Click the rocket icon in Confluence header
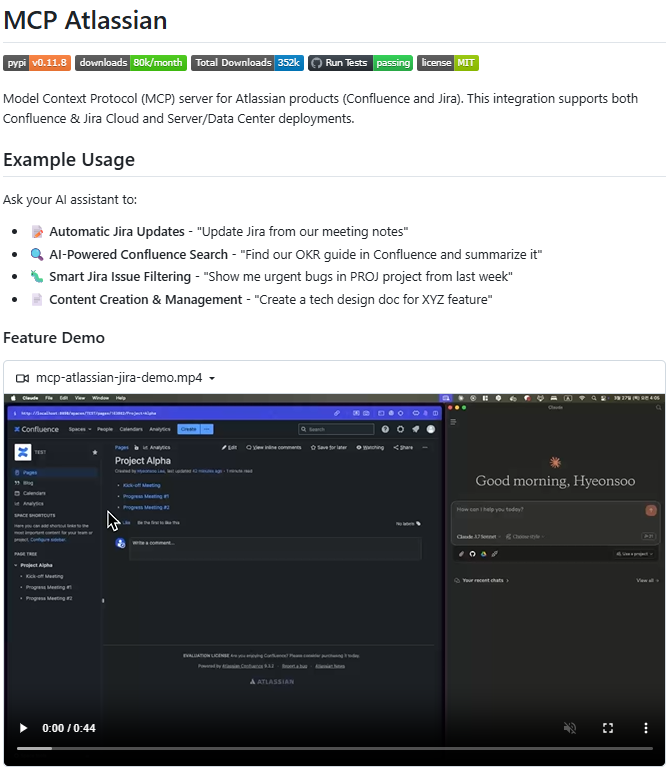The image size is (671, 770). tap(416, 429)
